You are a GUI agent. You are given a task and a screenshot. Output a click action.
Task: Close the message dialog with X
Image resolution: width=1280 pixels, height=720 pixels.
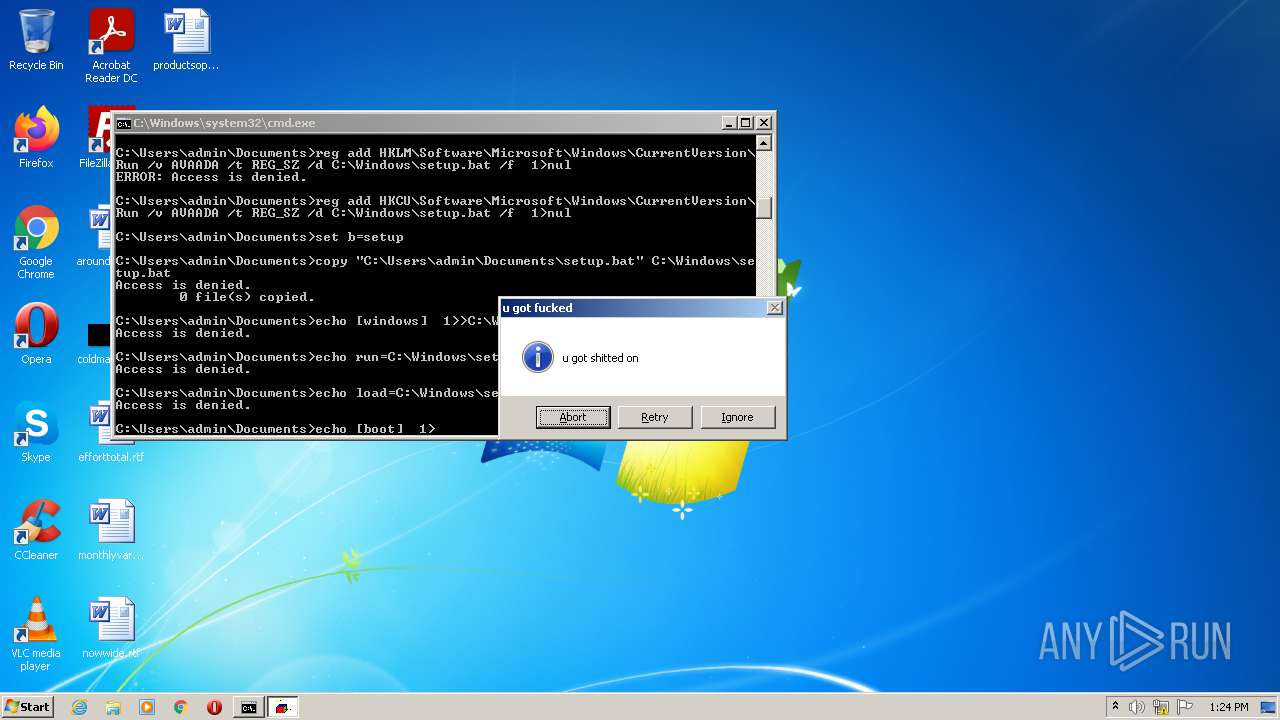(x=774, y=308)
